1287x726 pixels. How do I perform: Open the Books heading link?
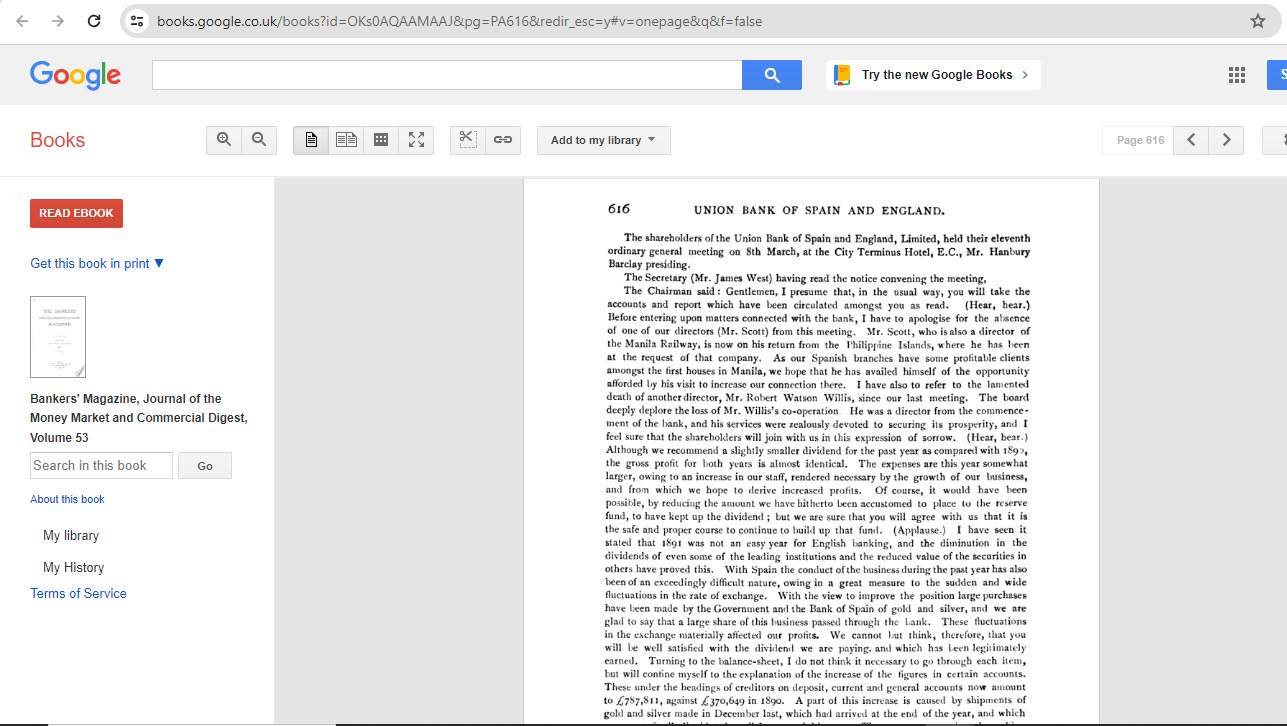point(58,140)
